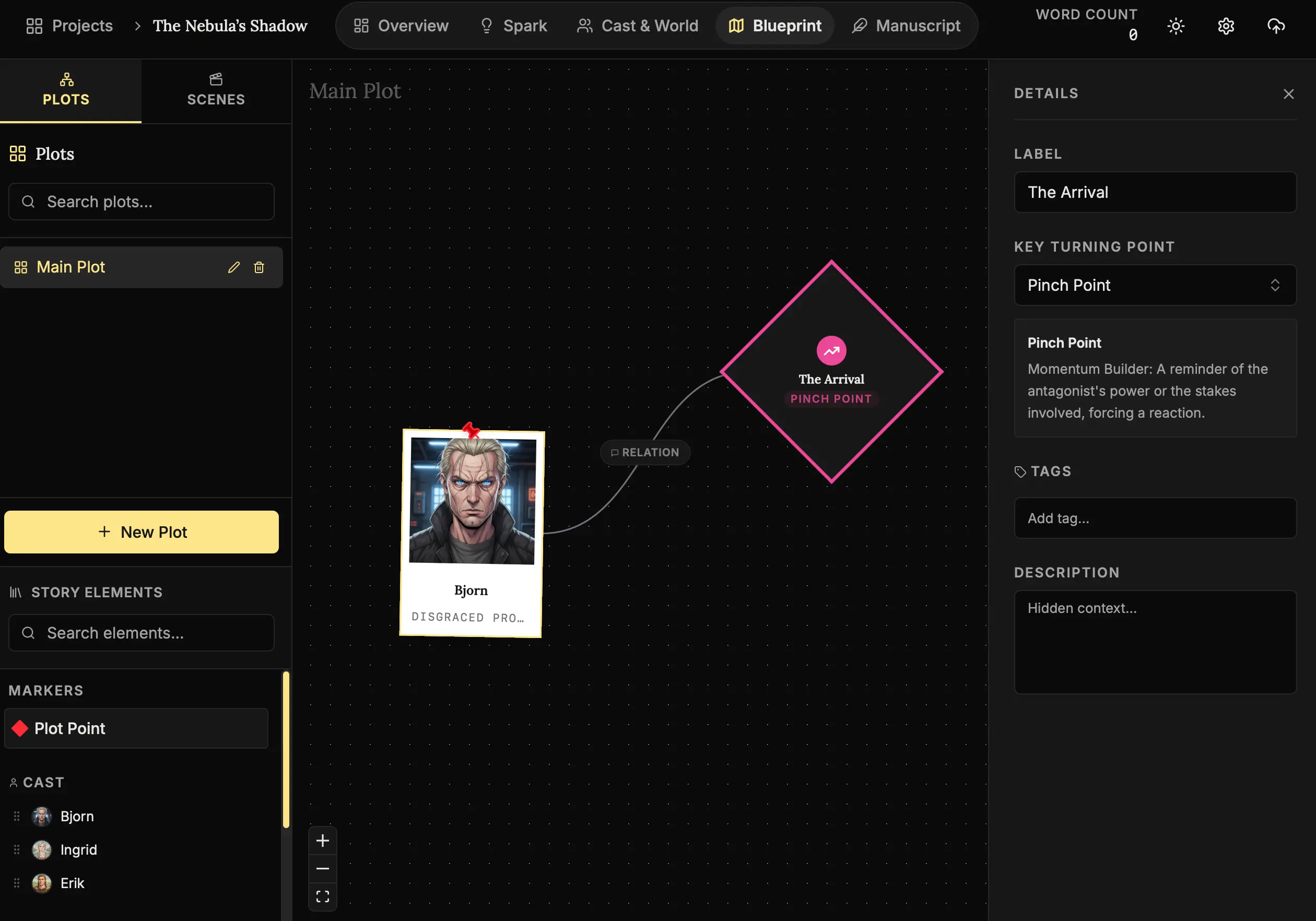Screen dimensions: 1316x921
Task: Open the Key Turning Point dropdown
Action: tap(1154, 285)
